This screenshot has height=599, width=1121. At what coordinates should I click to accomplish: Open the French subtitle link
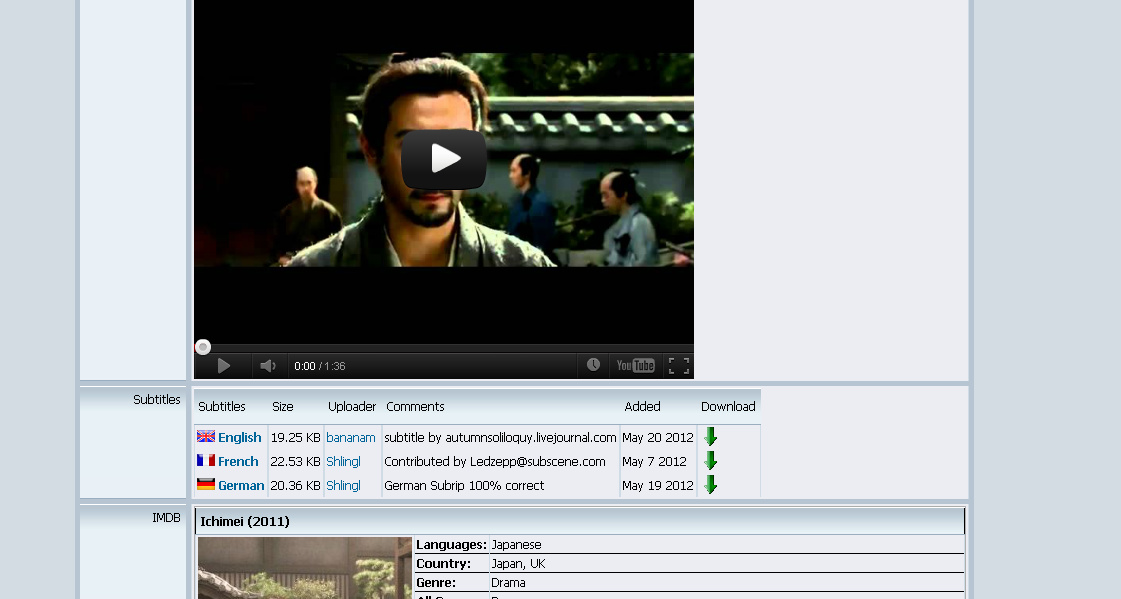pyautogui.click(x=238, y=462)
